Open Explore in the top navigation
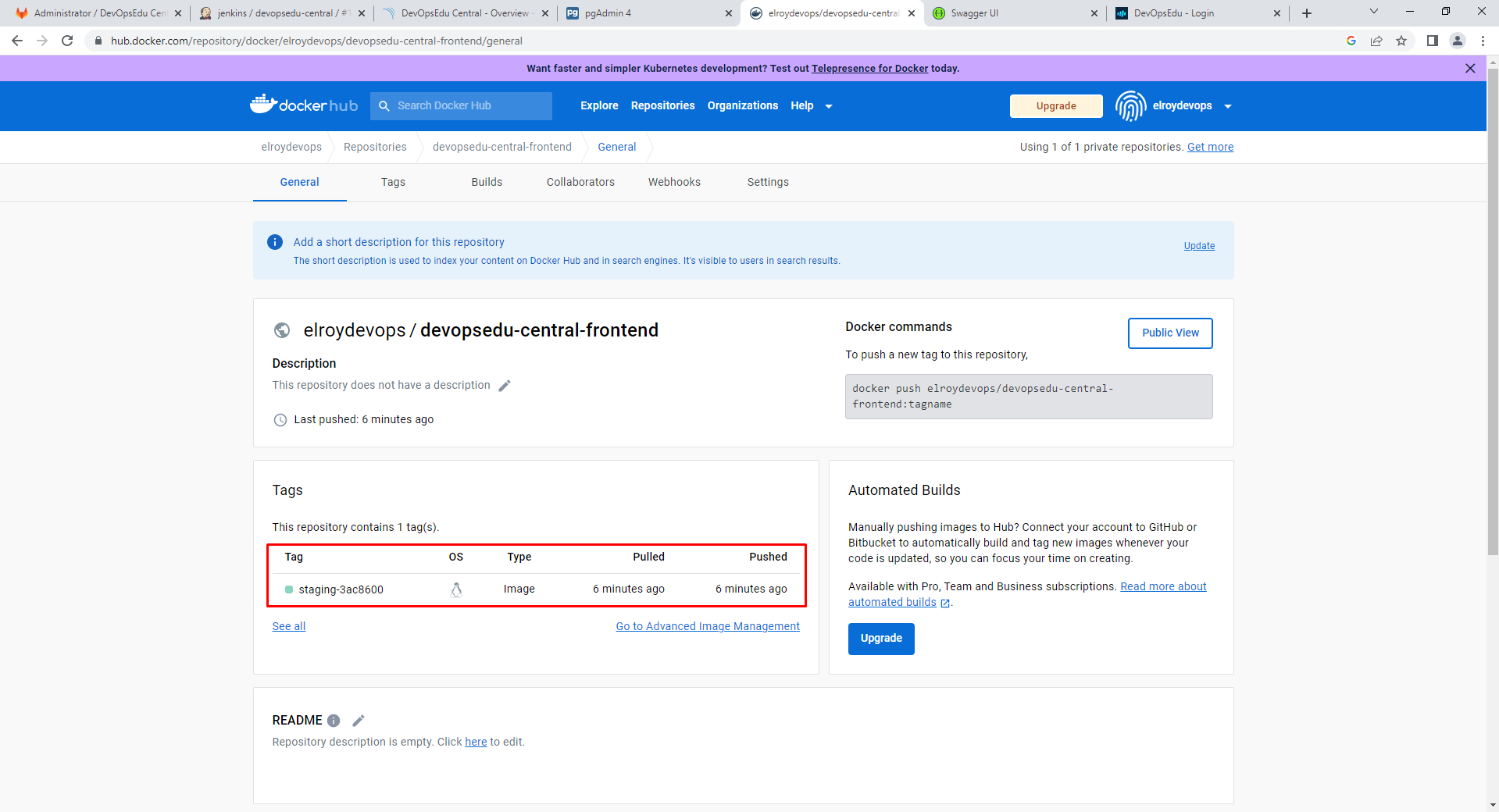 pos(599,106)
